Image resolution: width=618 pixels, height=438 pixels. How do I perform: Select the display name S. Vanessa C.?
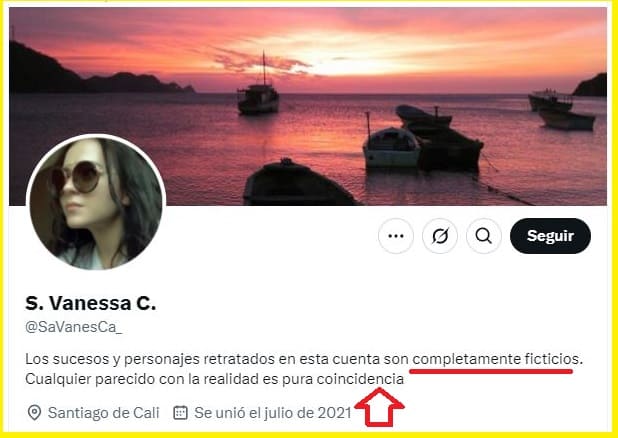pos(91,303)
